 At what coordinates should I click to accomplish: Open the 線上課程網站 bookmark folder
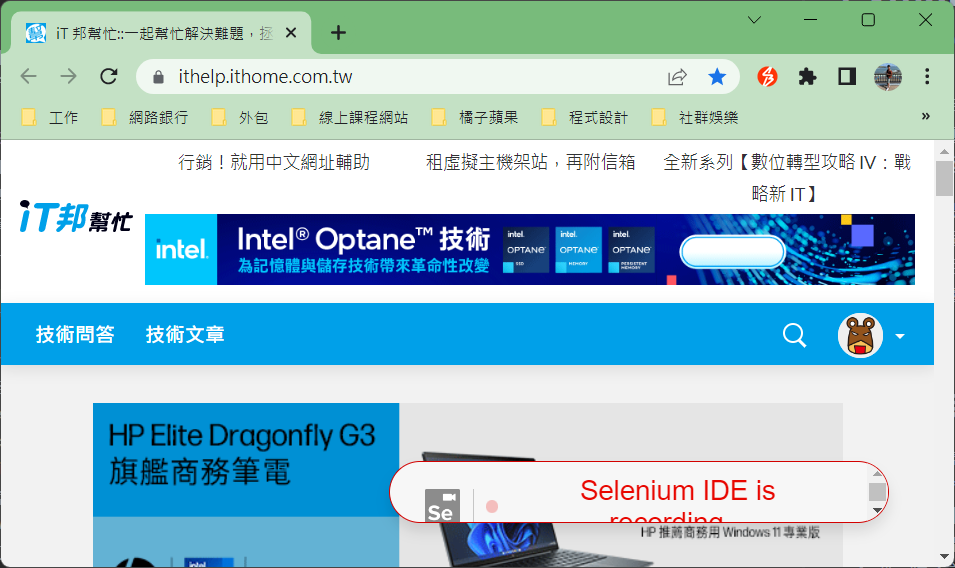point(350,117)
